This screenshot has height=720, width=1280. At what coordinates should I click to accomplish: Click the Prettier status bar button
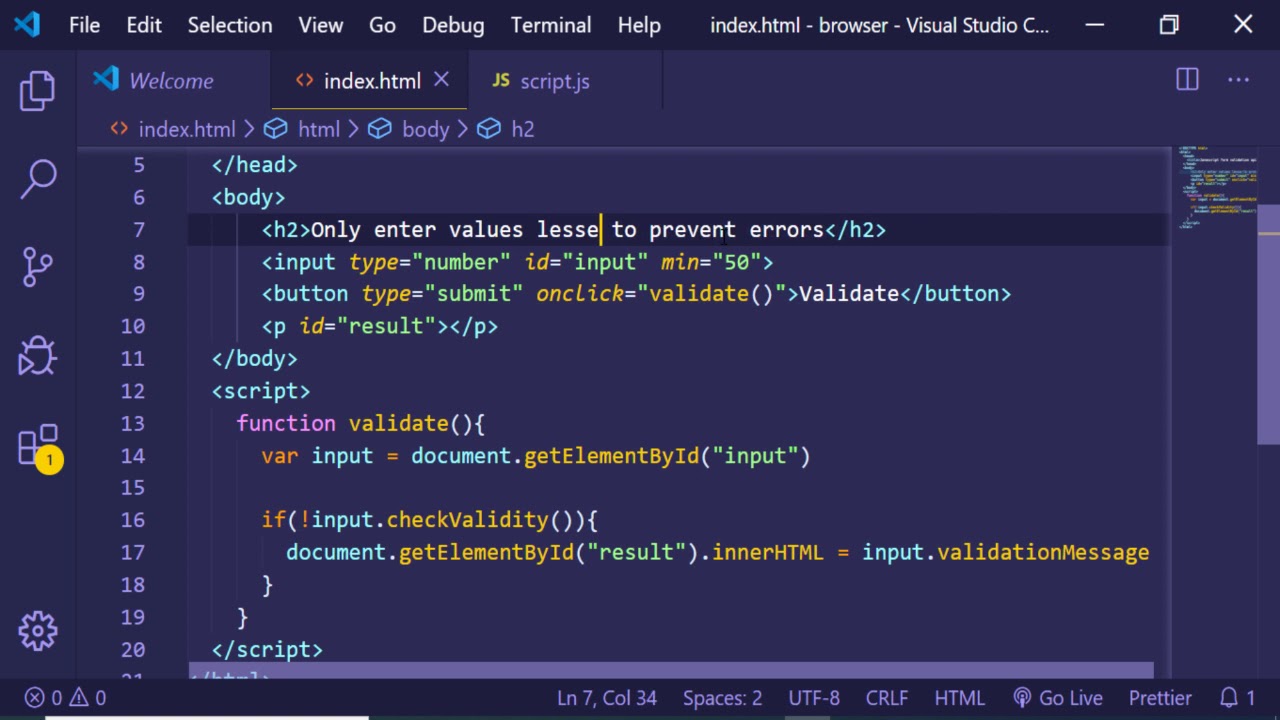(1160, 698)
